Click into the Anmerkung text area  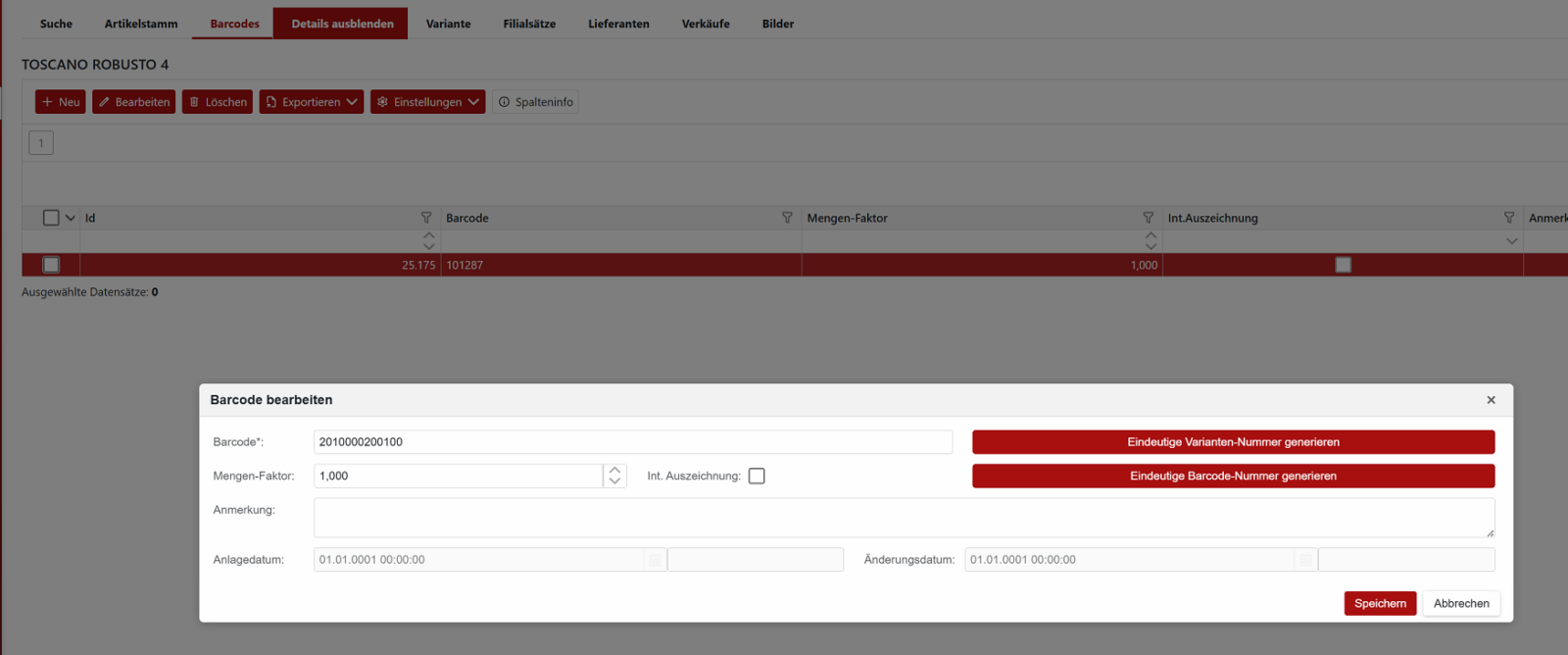(902, 518)
